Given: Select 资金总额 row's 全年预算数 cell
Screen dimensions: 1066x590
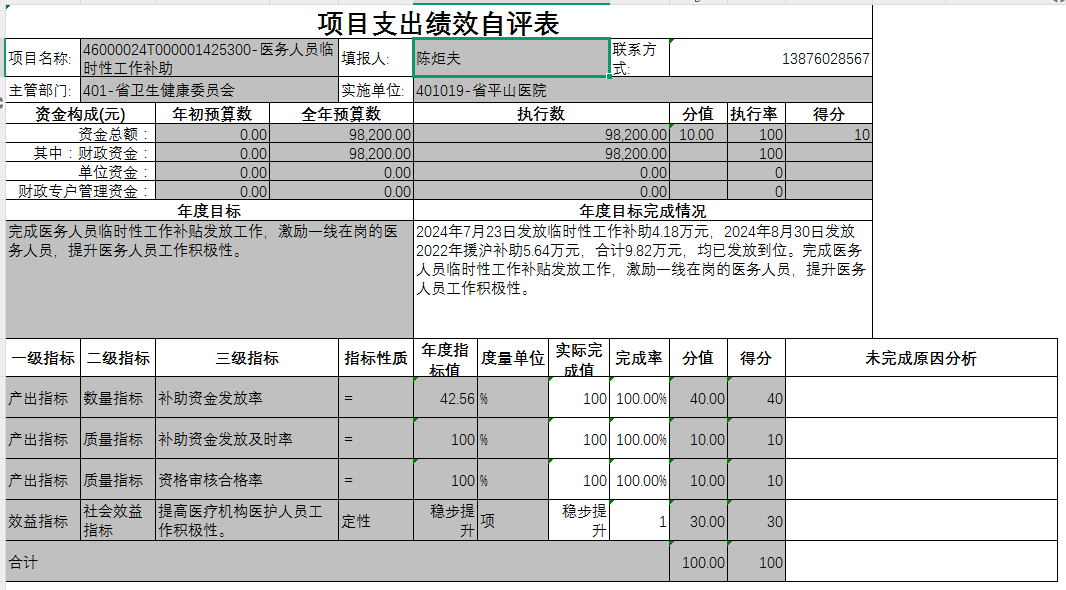Looking at the screenshot, I should coord(341,134).
